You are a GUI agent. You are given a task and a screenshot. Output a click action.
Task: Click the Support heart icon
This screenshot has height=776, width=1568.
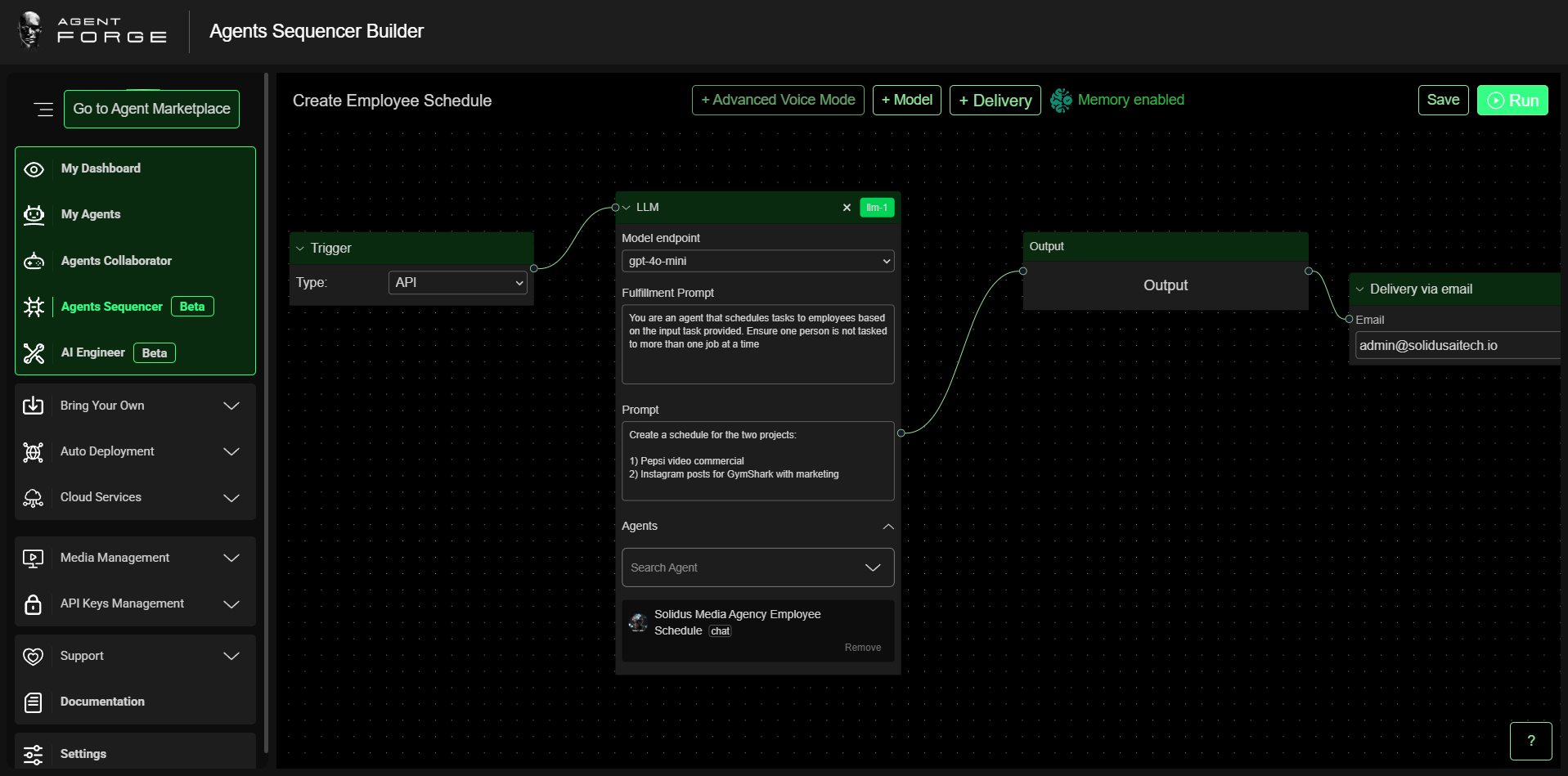(33, 657)
